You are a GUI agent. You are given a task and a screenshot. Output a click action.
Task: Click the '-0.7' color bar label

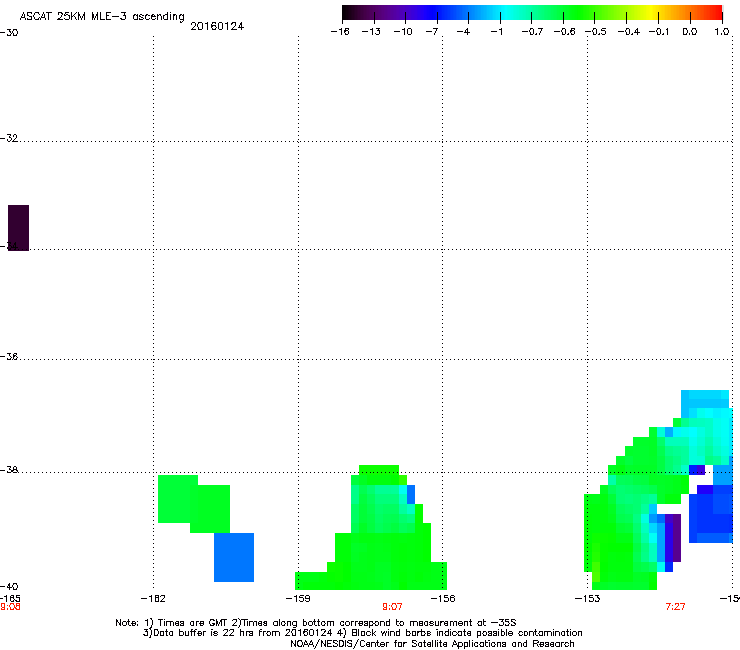532,32
